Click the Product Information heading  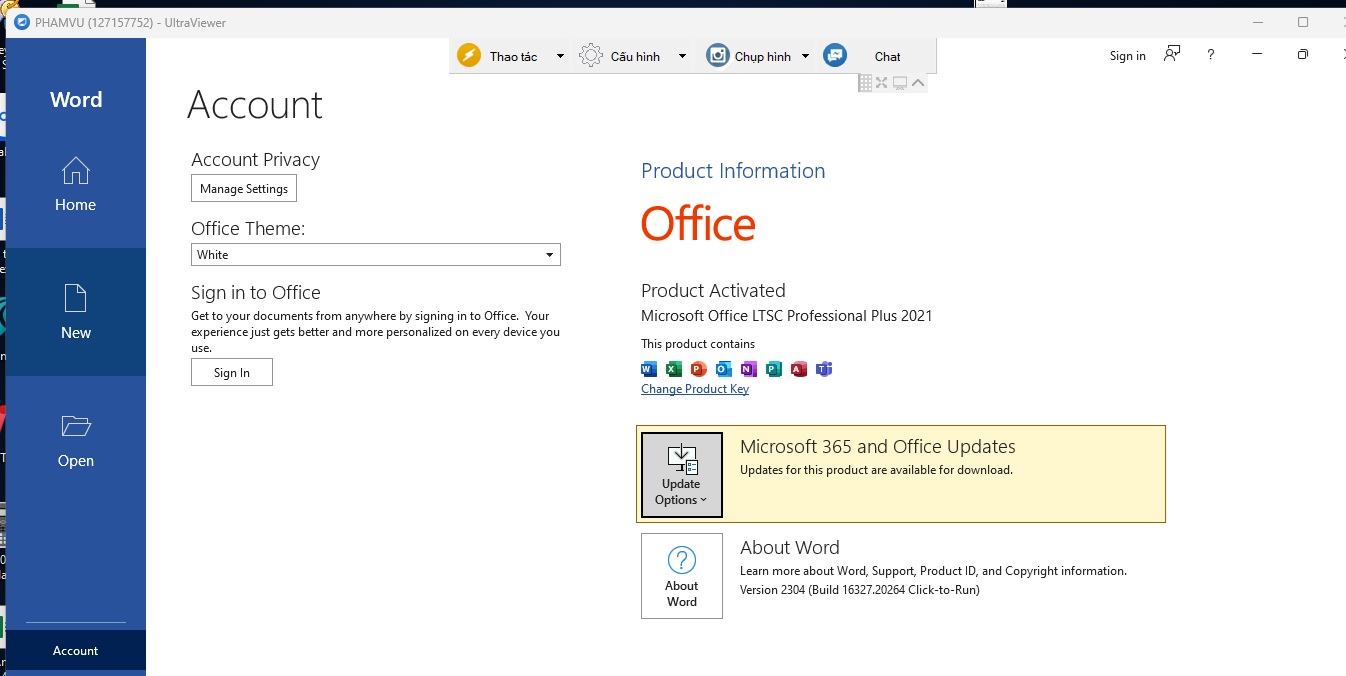(733, 171)
